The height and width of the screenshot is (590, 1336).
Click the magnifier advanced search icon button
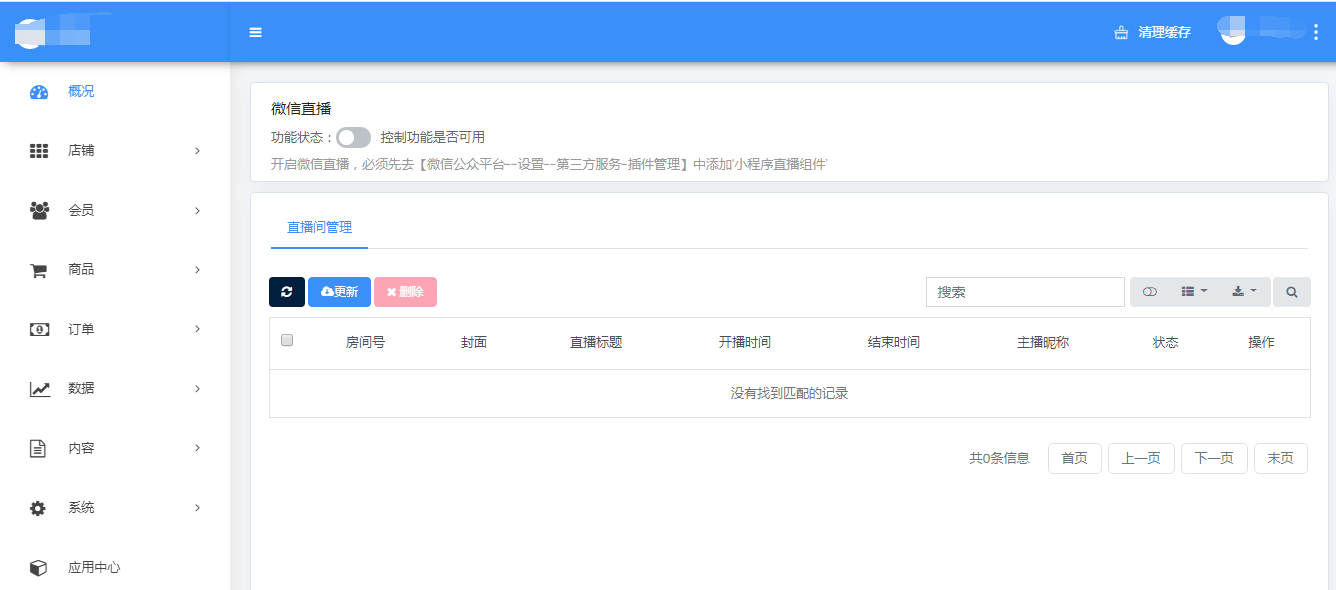[1291, 292]
